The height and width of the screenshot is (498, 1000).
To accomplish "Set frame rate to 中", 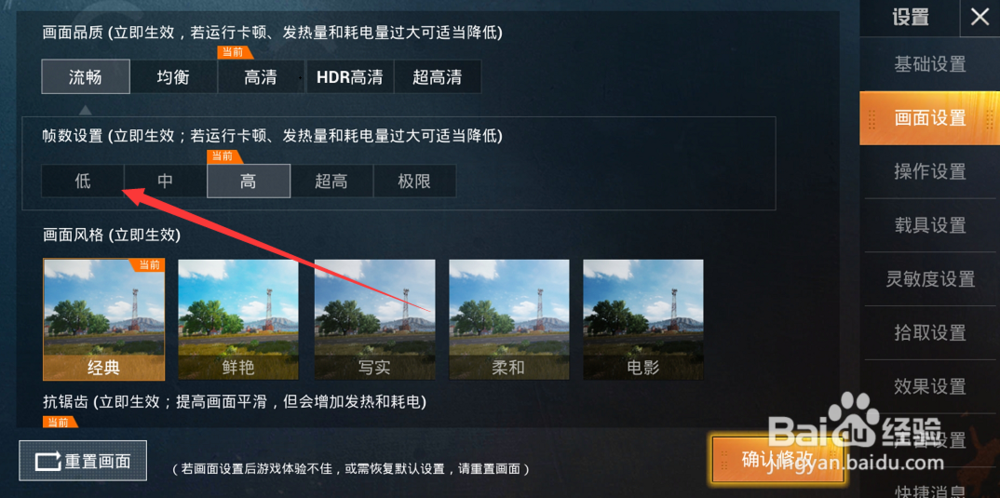I will (165, 181).
